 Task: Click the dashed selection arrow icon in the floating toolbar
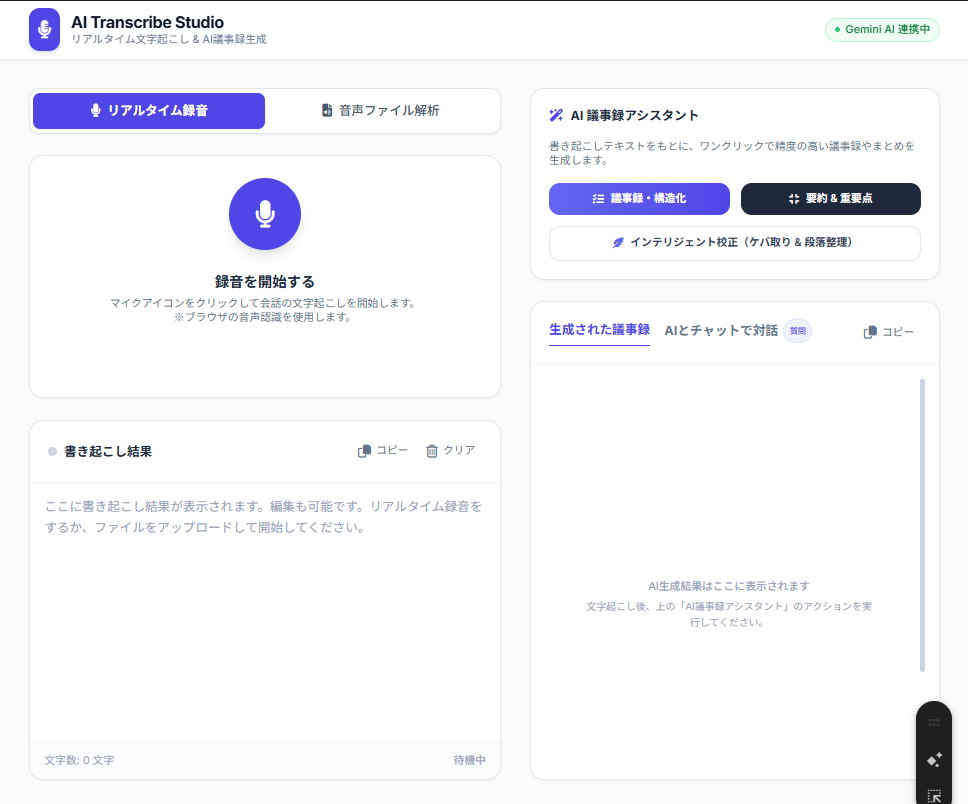pos(934,796)
